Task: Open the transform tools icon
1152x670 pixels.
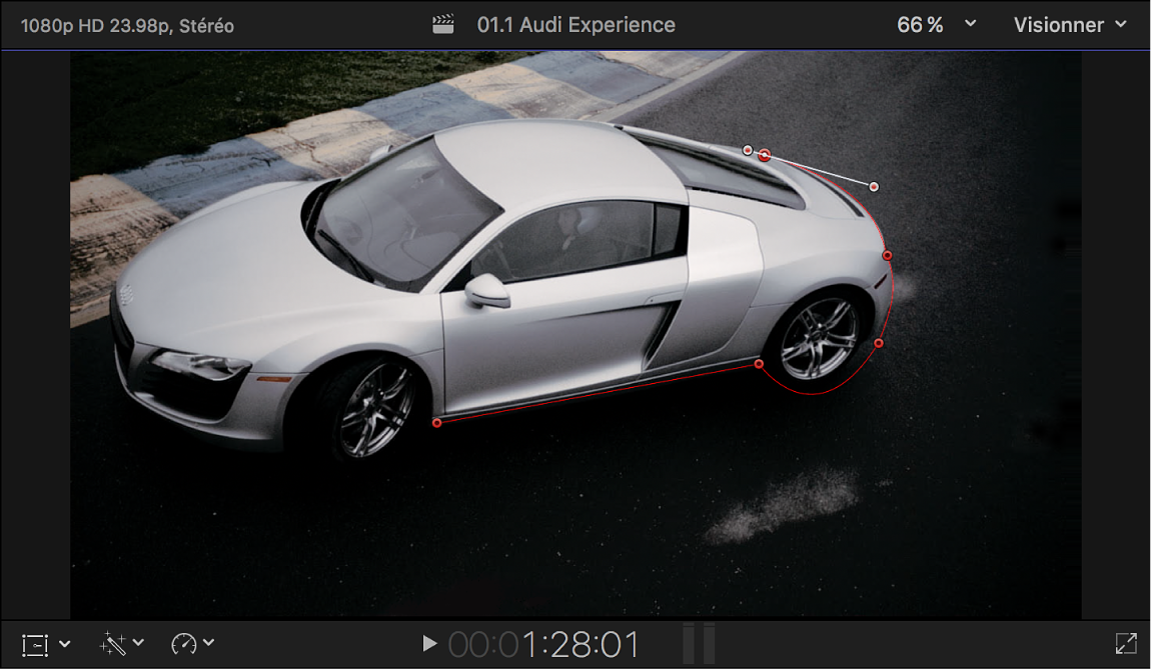Action: tap(35, 645)
